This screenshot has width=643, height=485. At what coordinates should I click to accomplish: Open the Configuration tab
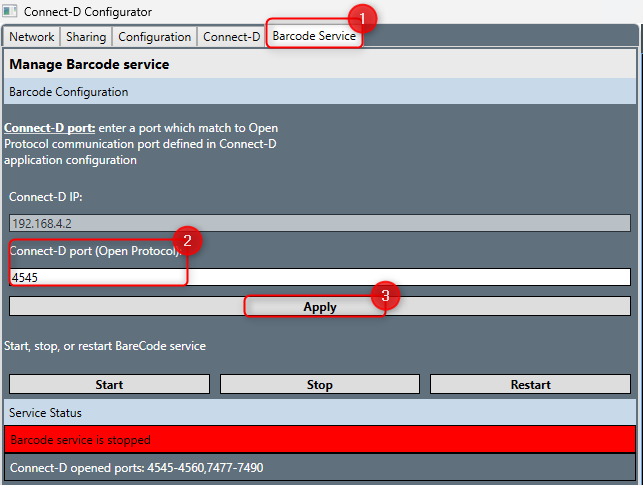[155, 37]
